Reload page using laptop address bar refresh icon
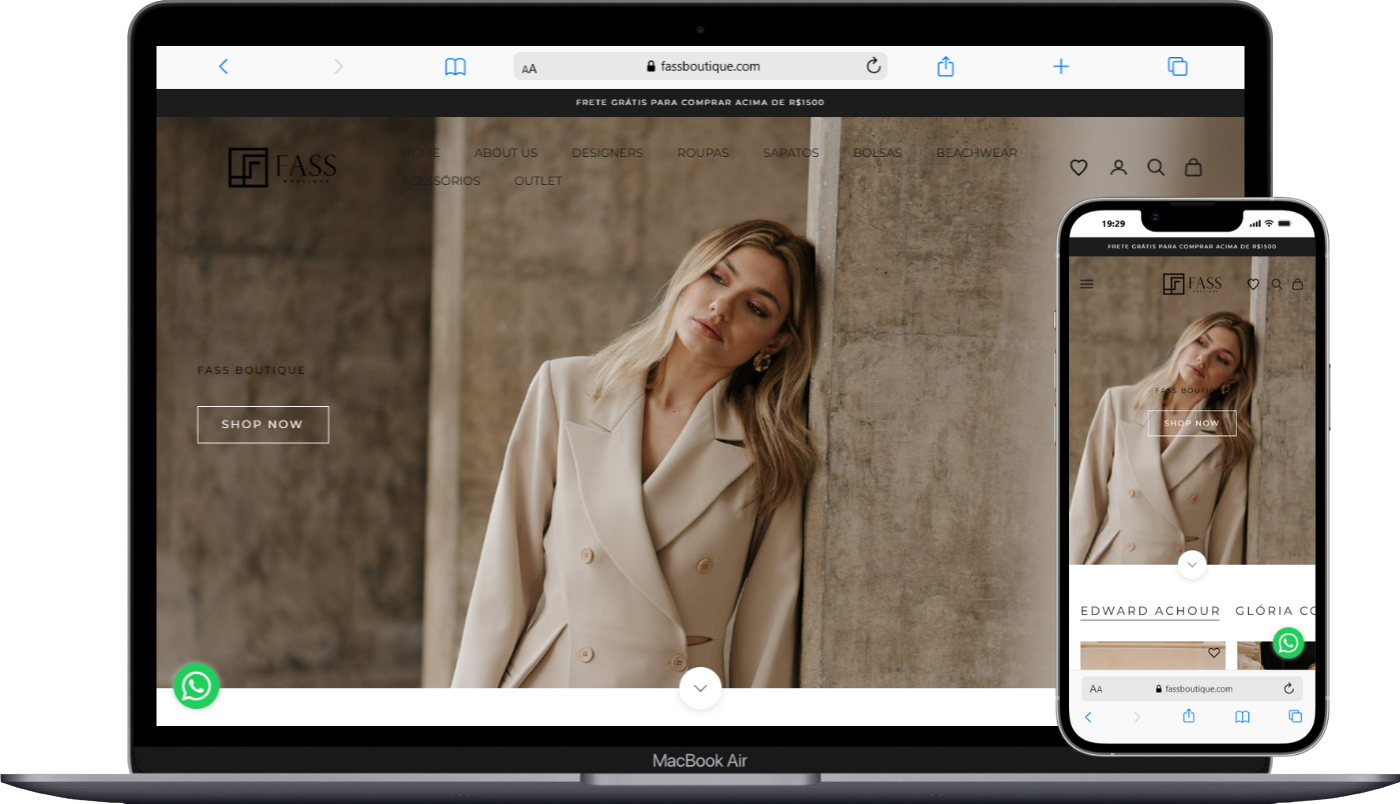The height and width of the screenshot is (804, 1400). click(x=873, y=66)
